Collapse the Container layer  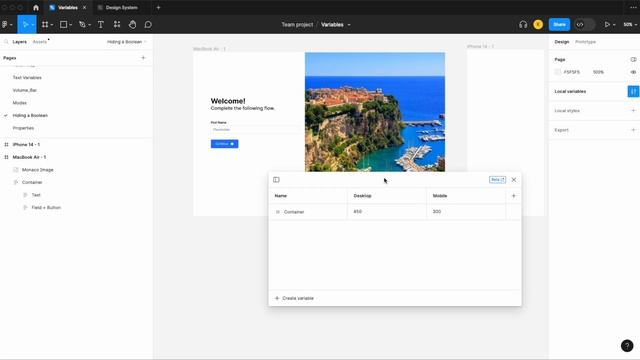pos(16,182)
